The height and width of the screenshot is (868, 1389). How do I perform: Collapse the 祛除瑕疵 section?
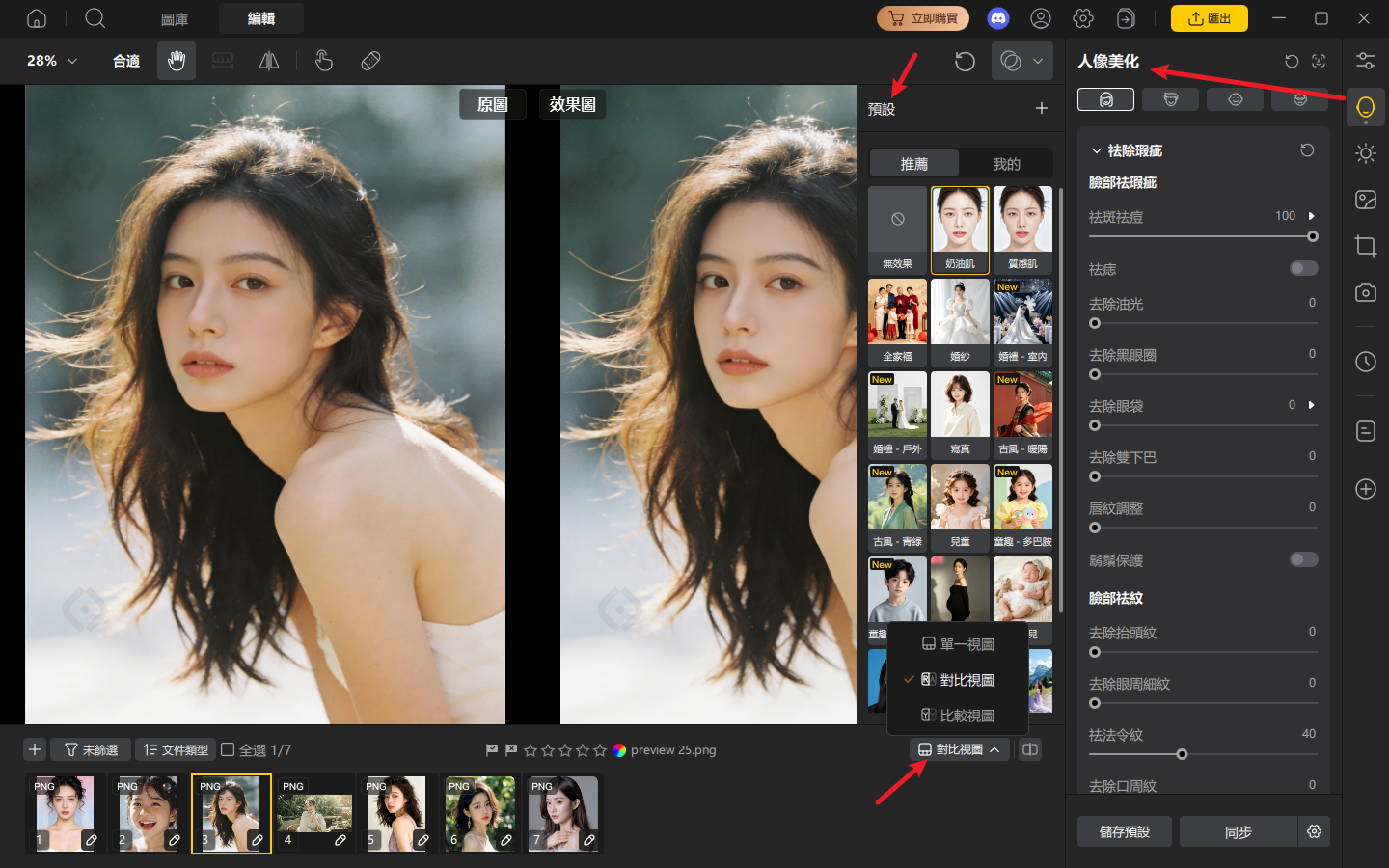[x=1096, y=150]
